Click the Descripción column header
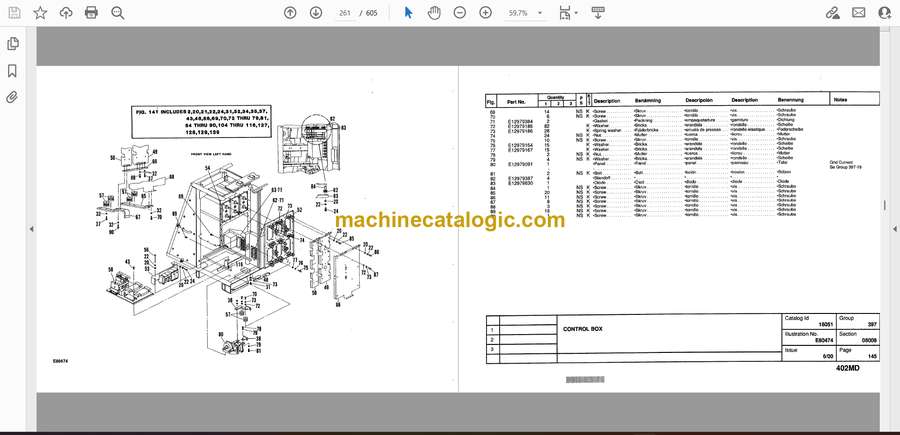The width and height of the screenshot is (900, 435). coord(699,100)
